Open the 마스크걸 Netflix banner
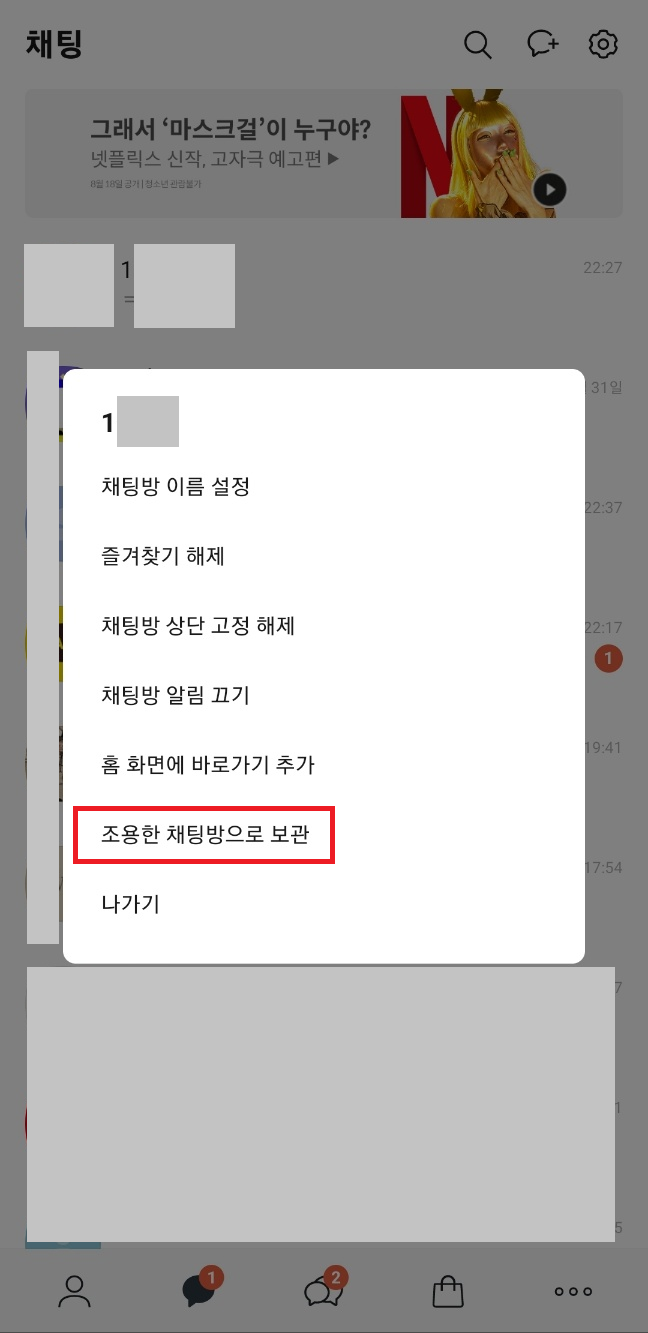Screen dimensions: 648x1333 [x=324, y=154]
